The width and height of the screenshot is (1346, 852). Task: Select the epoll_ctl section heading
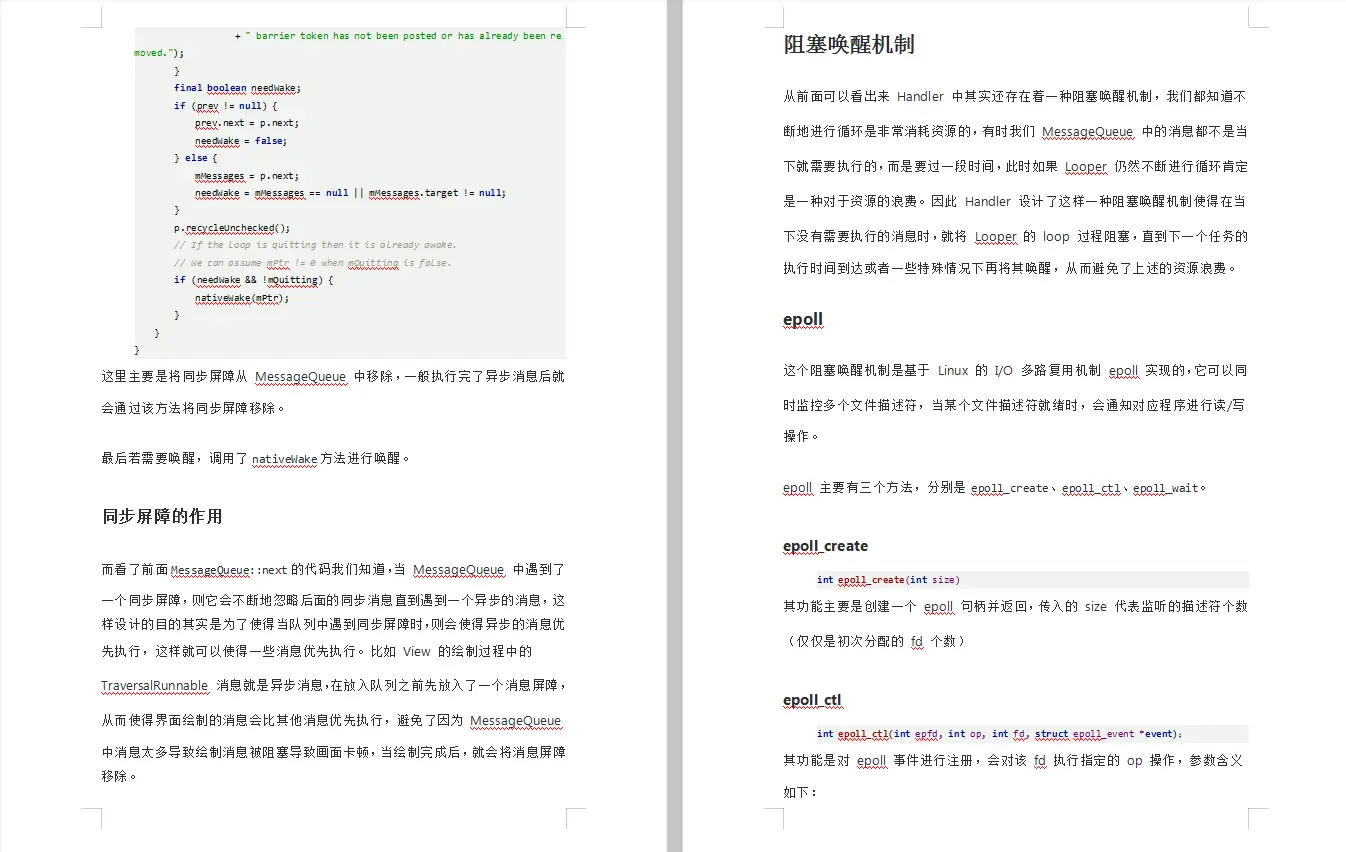coord(813,700)
